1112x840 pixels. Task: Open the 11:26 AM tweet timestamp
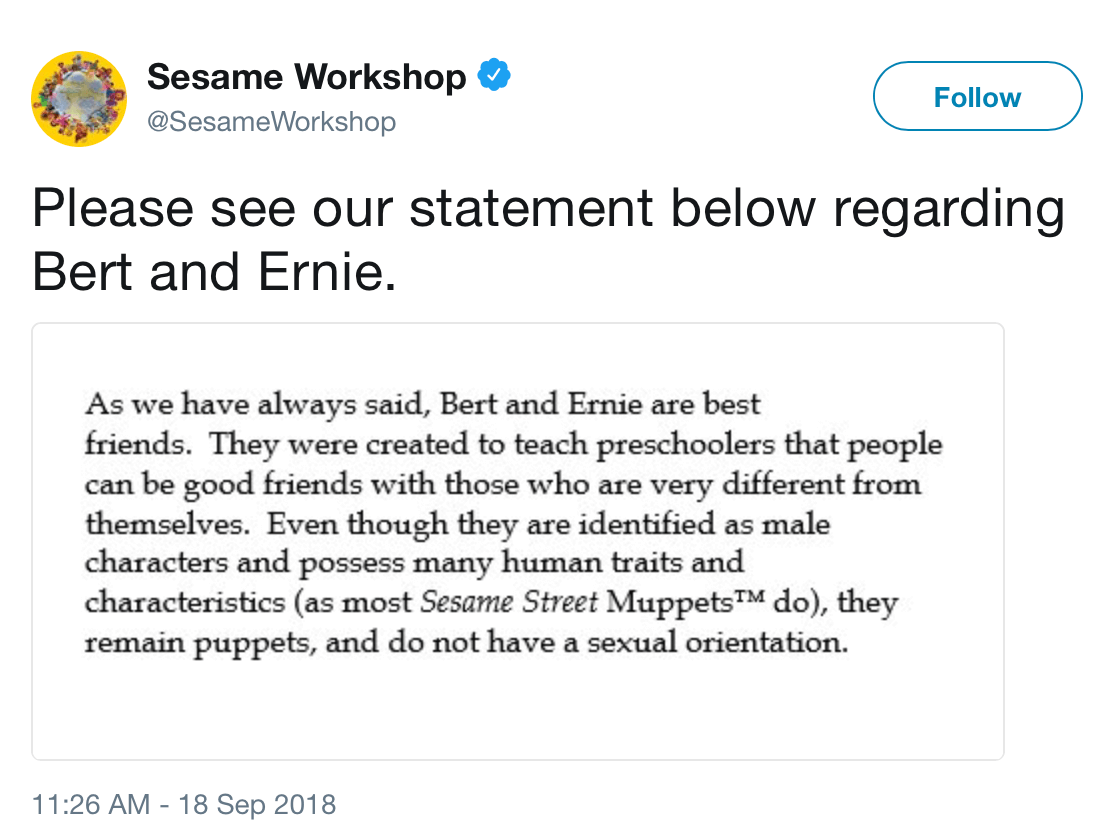click(91, 804)
